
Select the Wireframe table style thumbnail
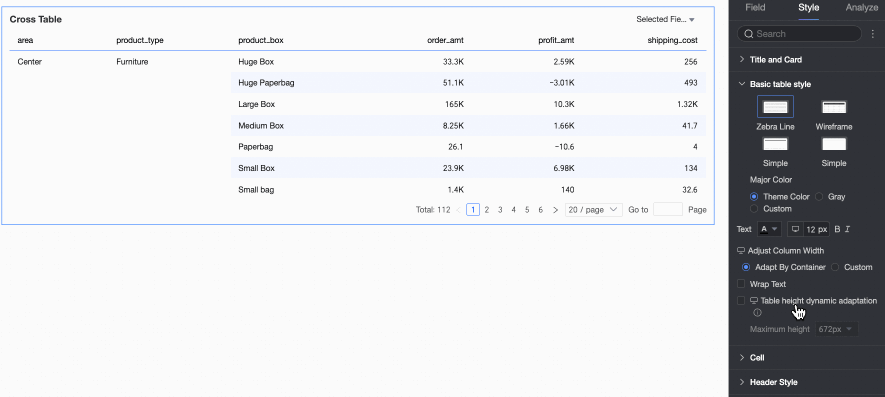[x=834, y=107]
